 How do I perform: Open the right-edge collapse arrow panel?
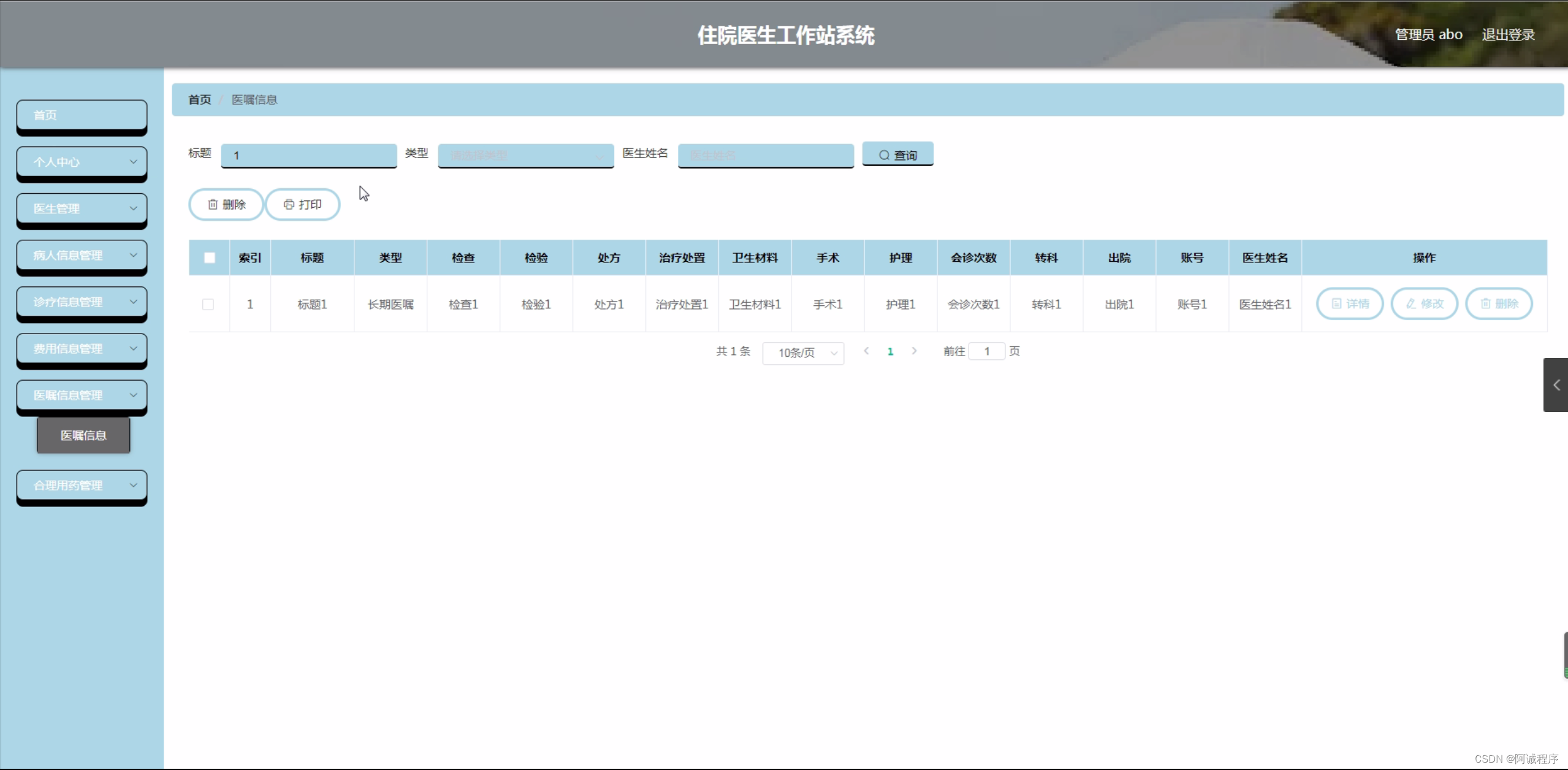point(1556,385)
